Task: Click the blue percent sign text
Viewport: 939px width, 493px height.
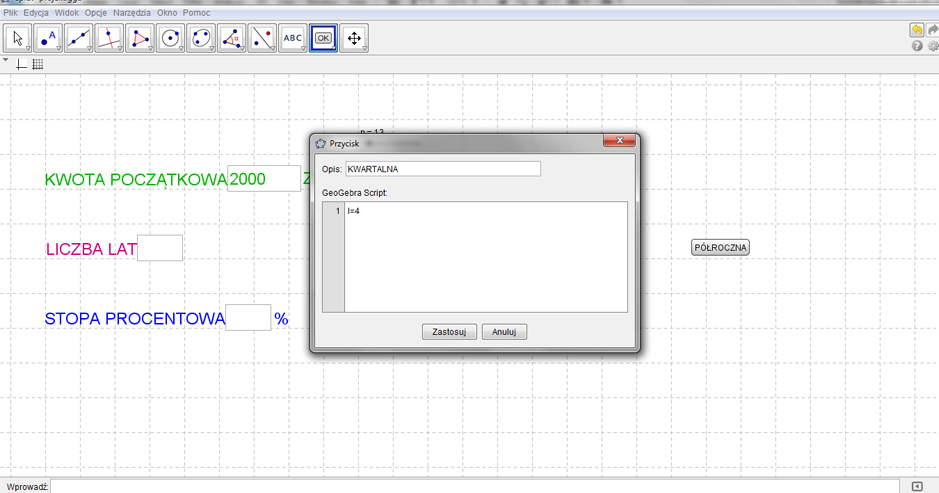Action: [x=281, y=319]
